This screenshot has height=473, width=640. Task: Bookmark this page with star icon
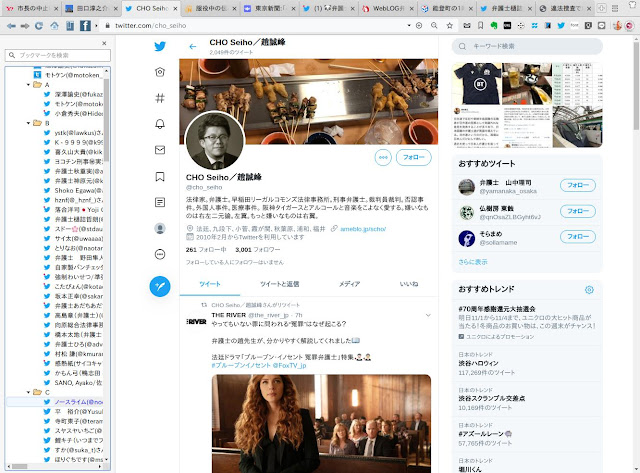pos(449,26)
